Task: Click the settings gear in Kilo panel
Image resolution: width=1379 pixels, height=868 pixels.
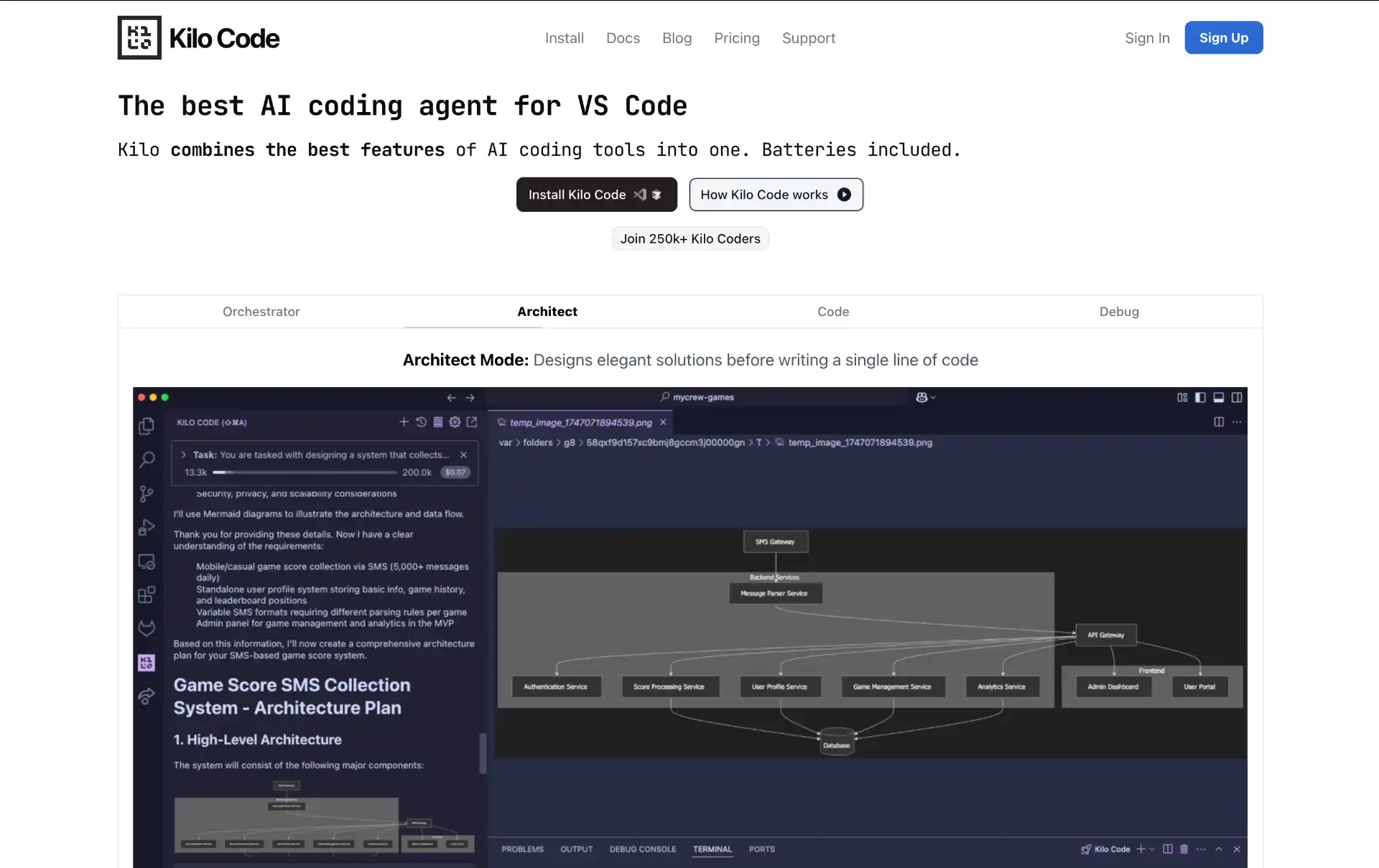Action: coord(455,422)
